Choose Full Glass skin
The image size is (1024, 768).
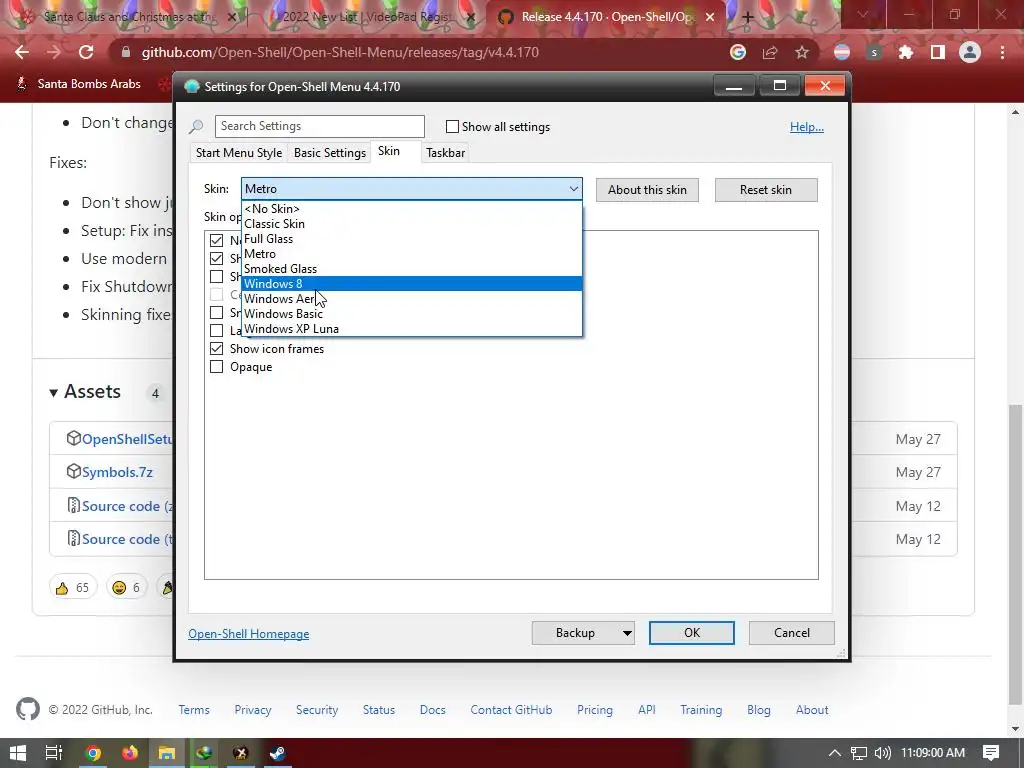[x=411, y=239]
